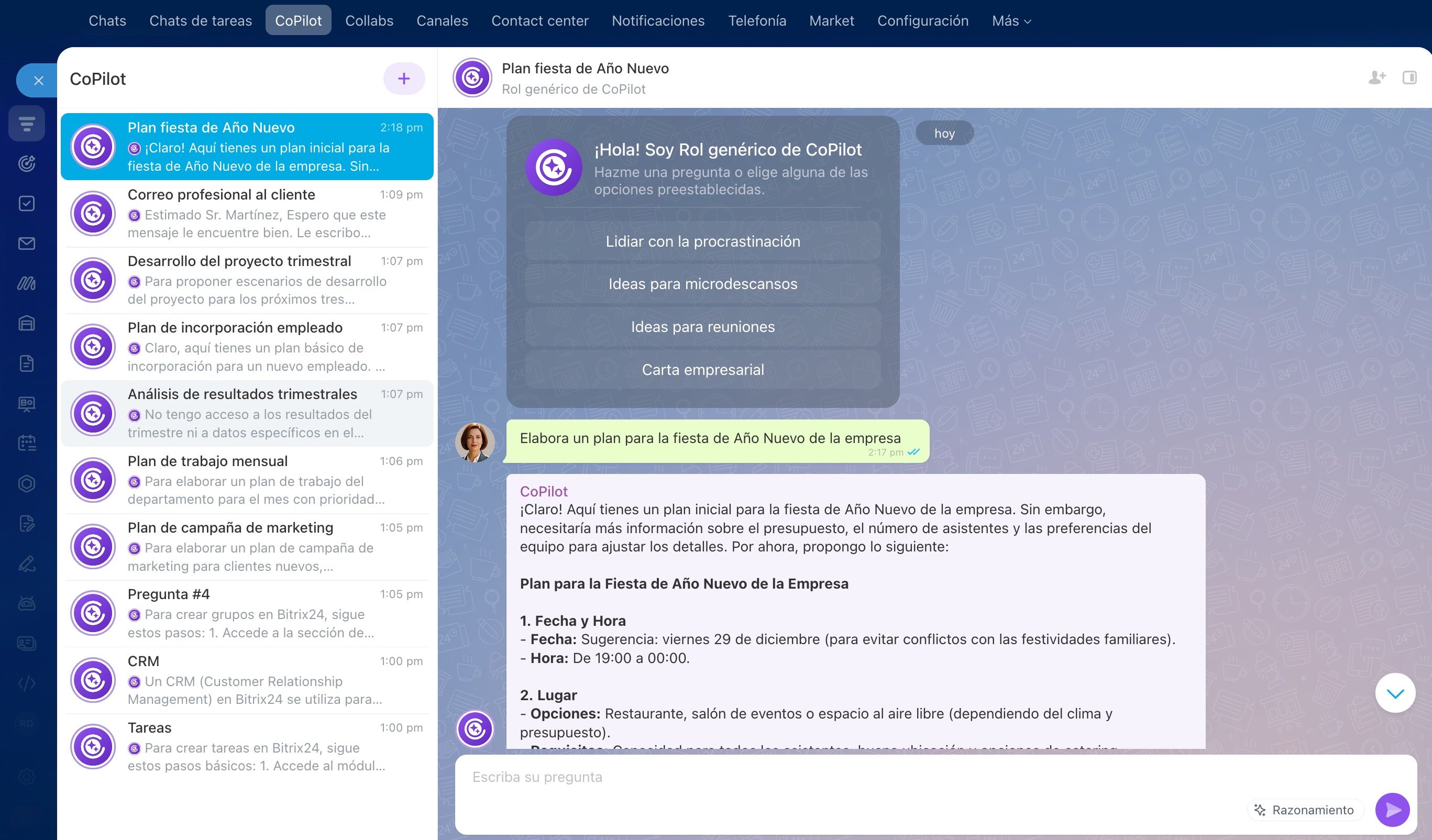This screenshot has width=1432, height=840.
Task: Choose 'Lidiar con la procrastinación' prompt
Action: [x=702, y=241]
